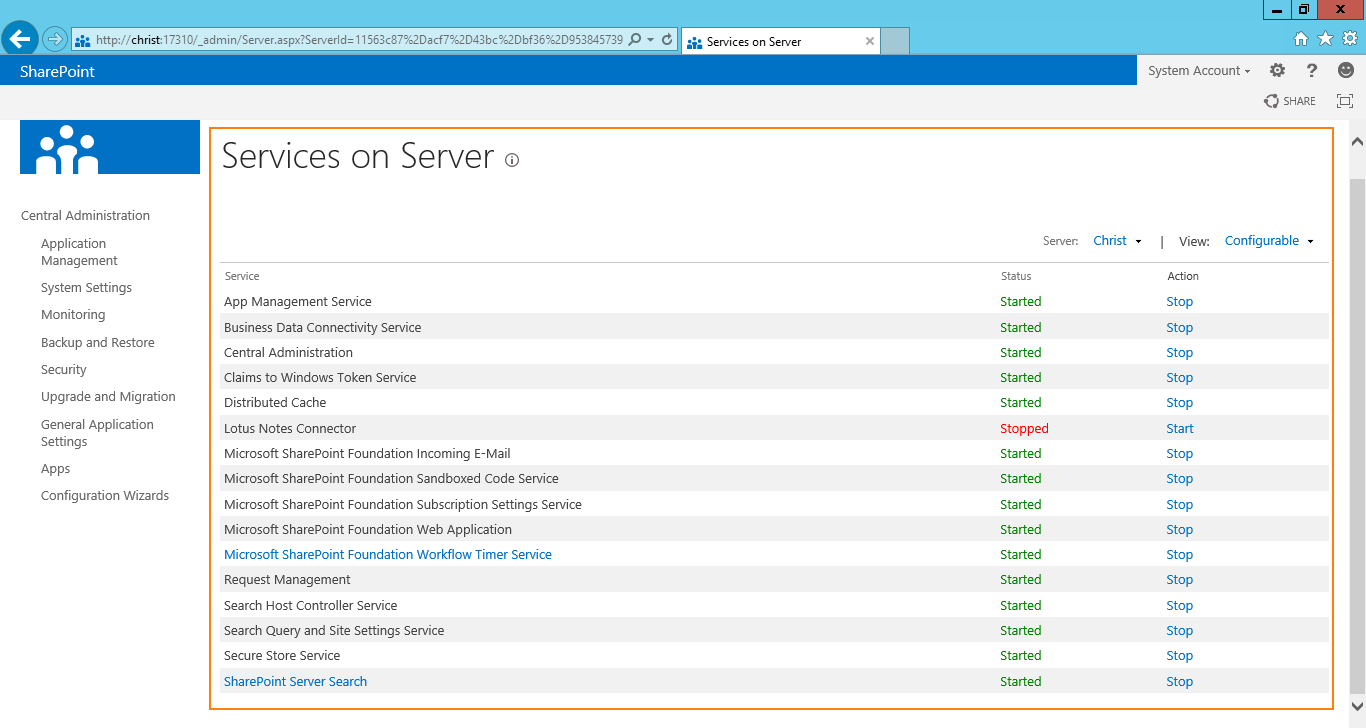
Task: Click the Service column header
Action: click(x=242, y=276)
